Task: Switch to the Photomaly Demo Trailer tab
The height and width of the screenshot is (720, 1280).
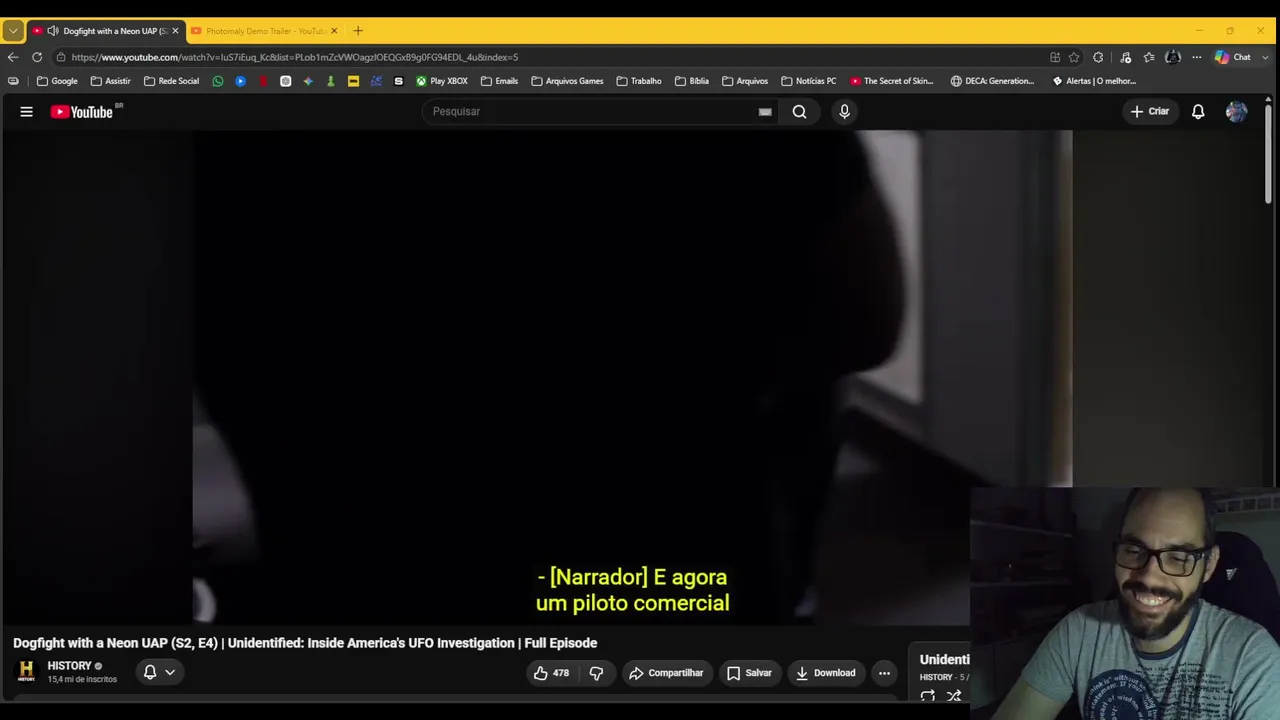Action: click(264, 31)
